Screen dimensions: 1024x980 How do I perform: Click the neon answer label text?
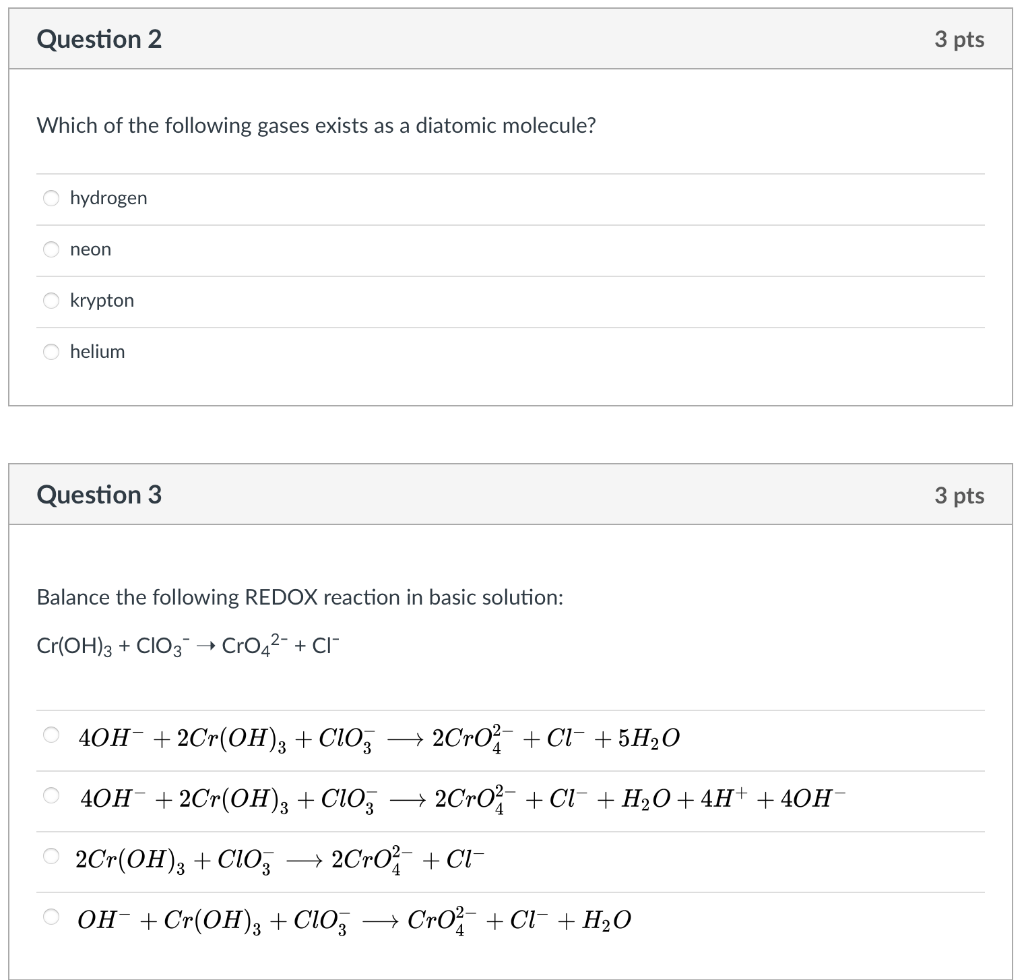[x=91, y=249]
